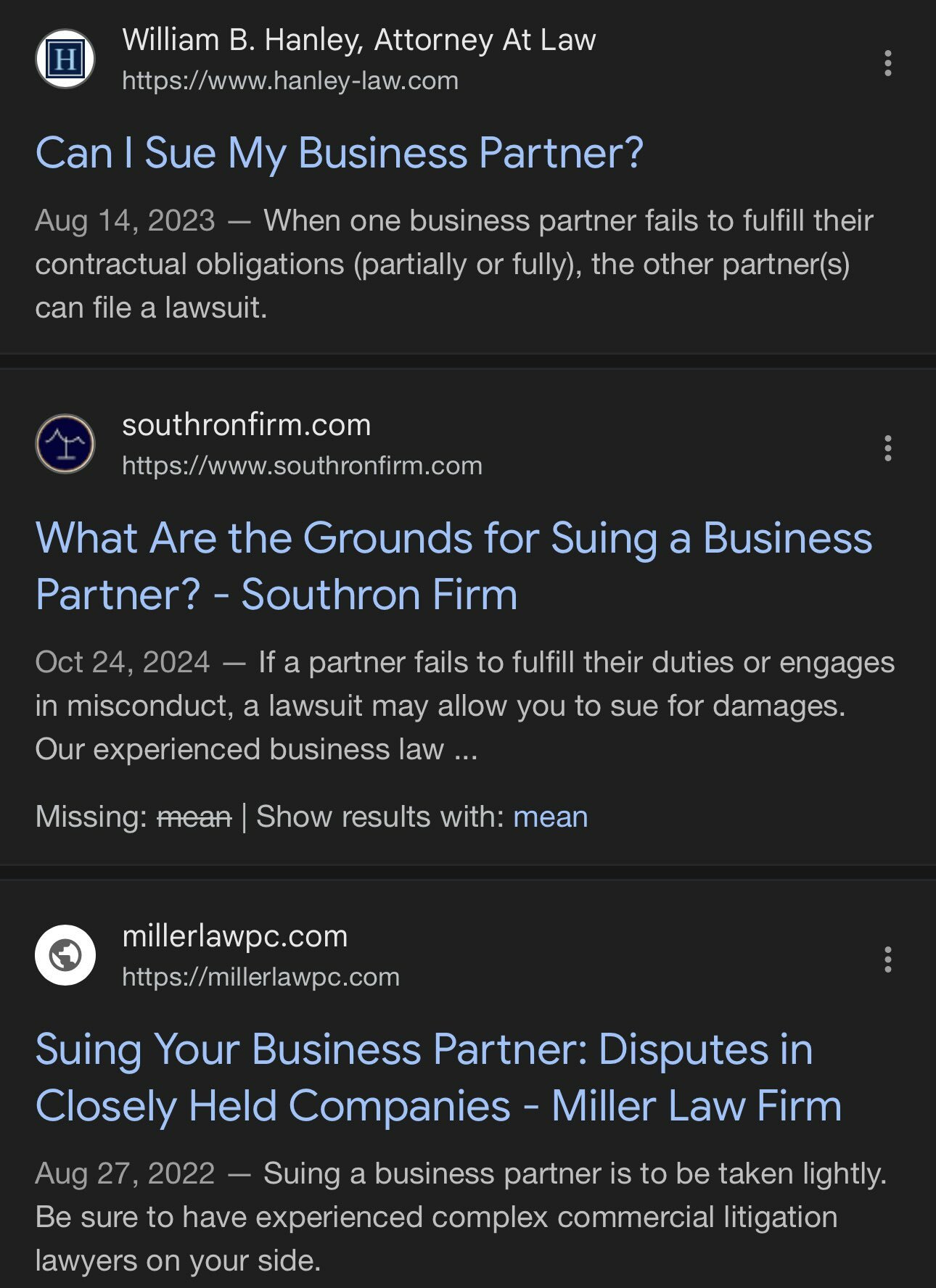Open the three-dot menu for the Hanley result

tap(887, 63)
